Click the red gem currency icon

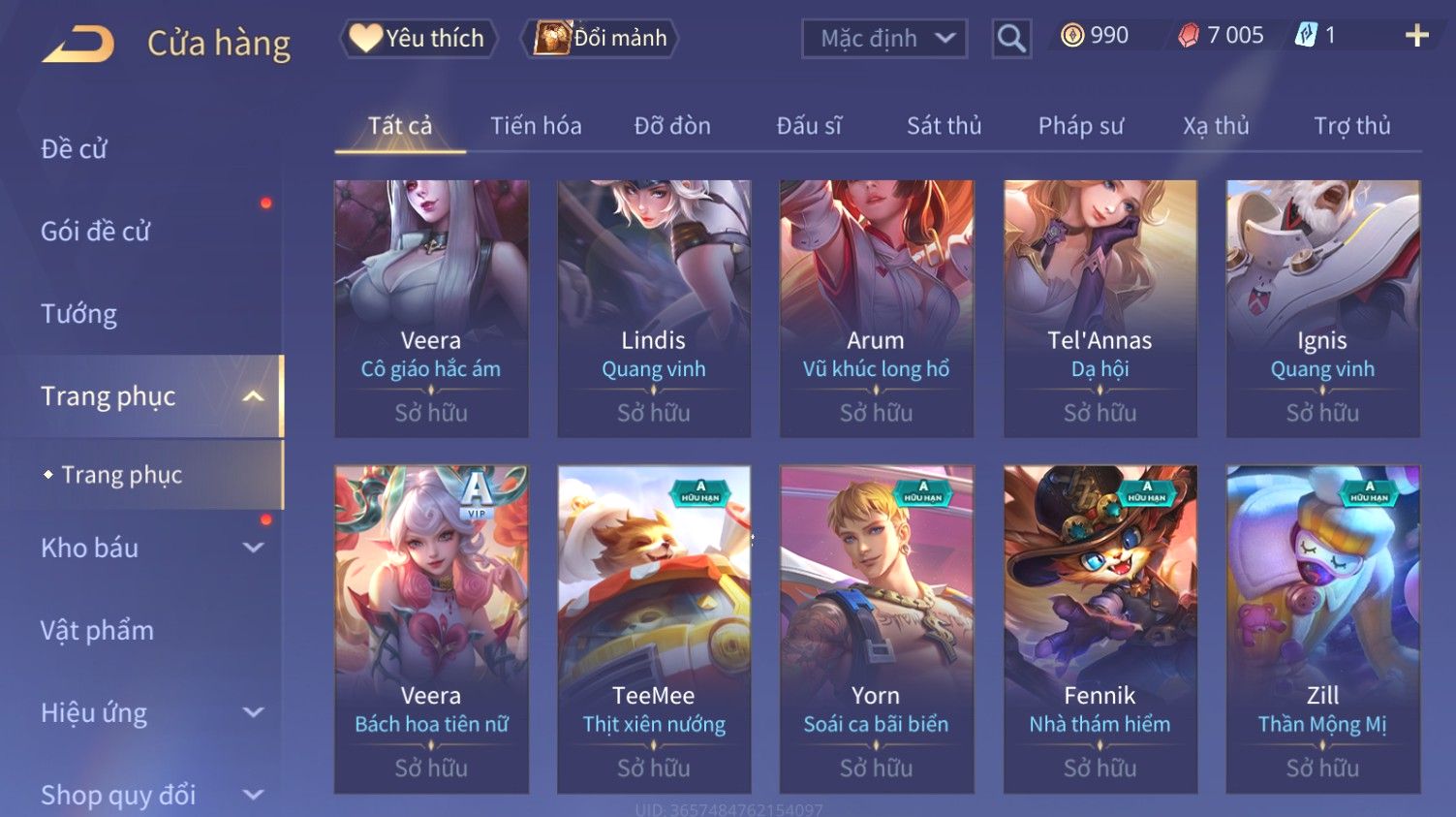(1188, 36)
